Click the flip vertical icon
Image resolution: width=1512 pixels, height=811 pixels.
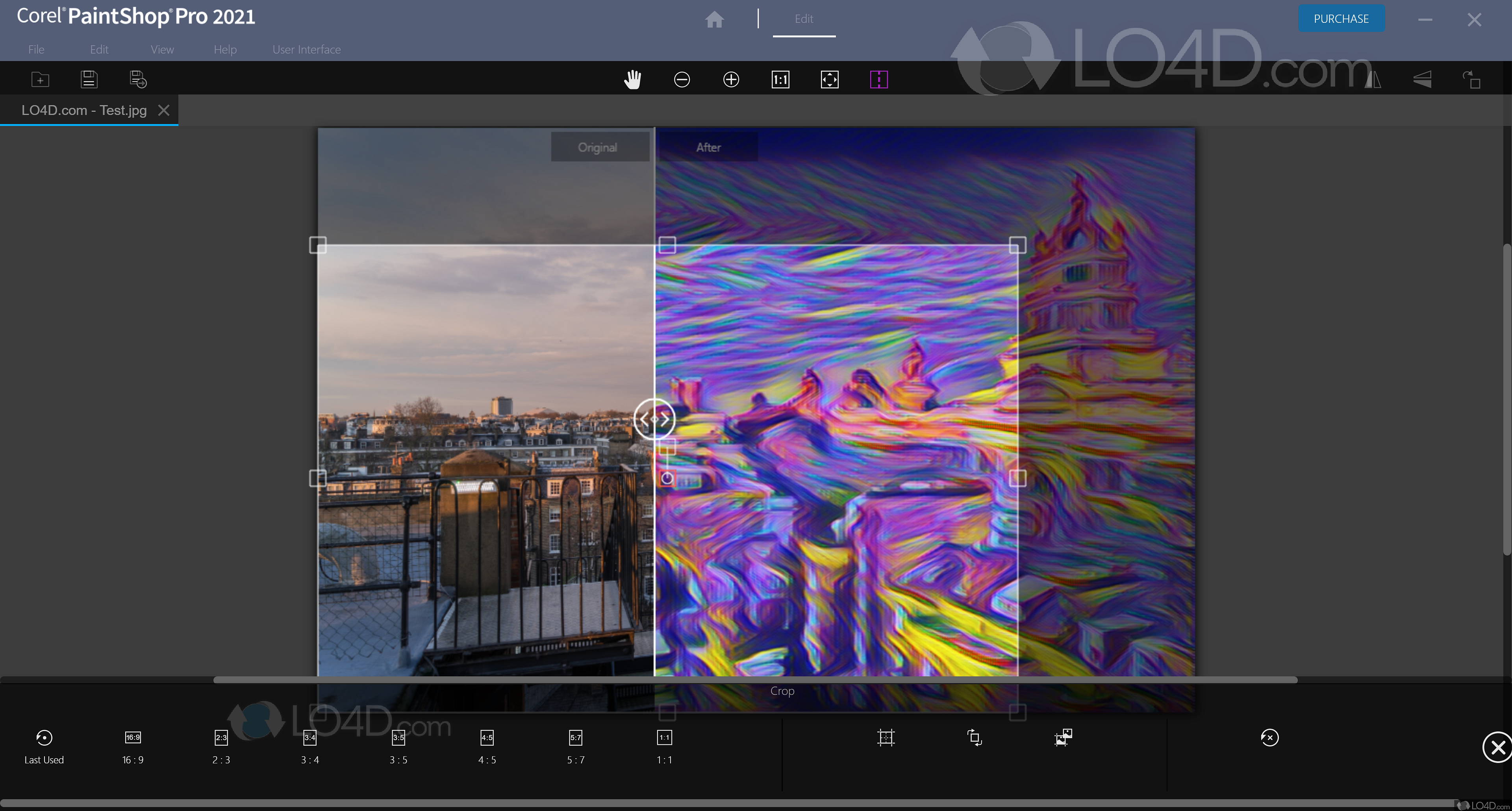[1422, 79]
